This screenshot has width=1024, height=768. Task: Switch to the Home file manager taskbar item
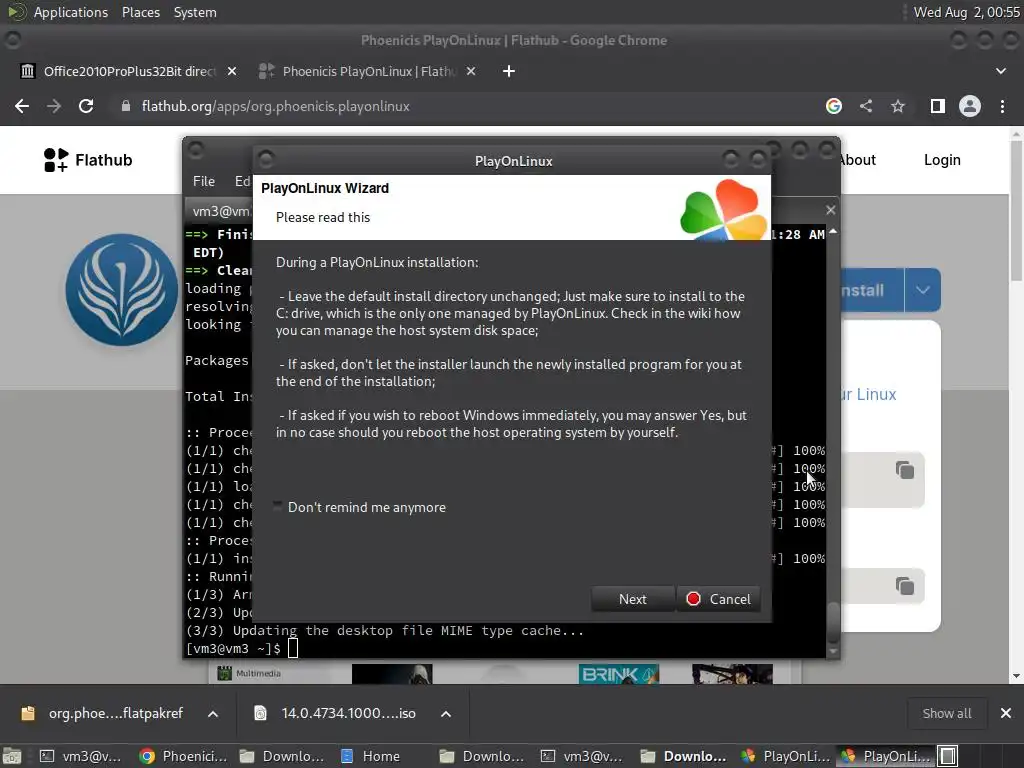click(370, 756)
